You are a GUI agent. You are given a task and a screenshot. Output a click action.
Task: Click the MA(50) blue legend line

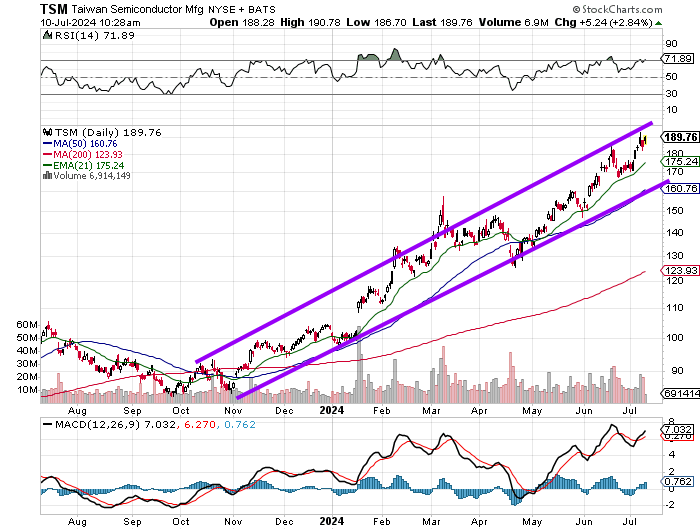pos(46,142)
